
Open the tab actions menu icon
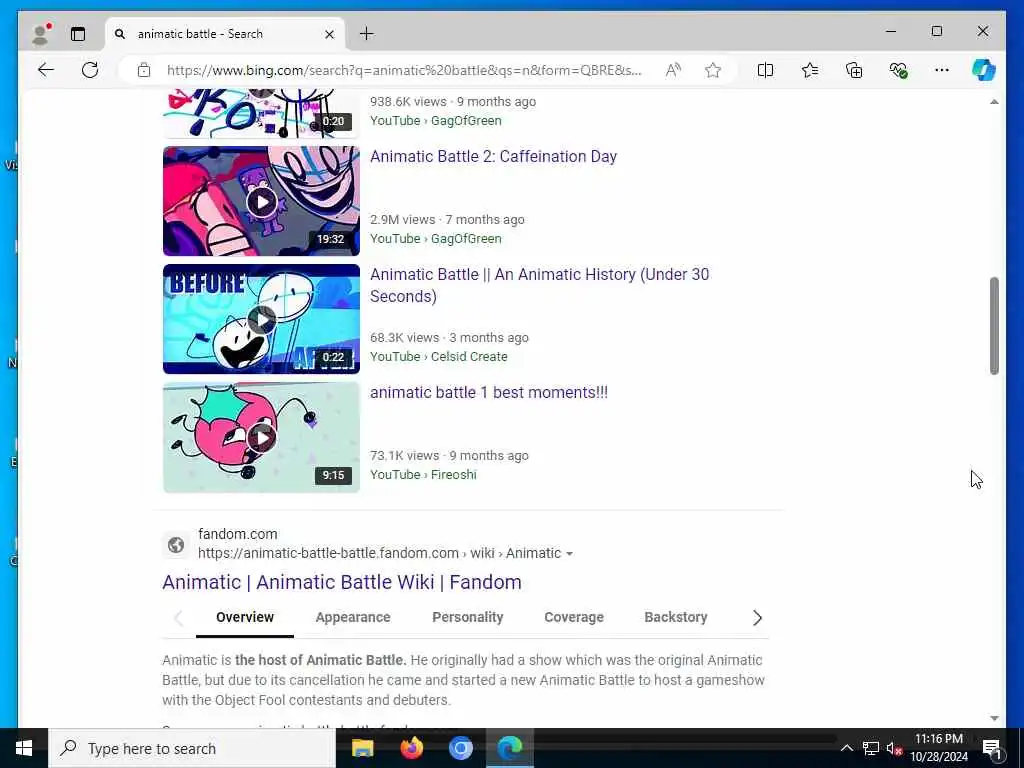click(x=78, y=34)
